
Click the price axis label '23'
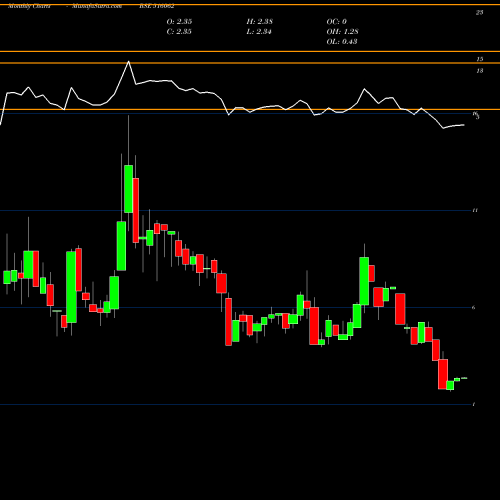tap(479, 13)
